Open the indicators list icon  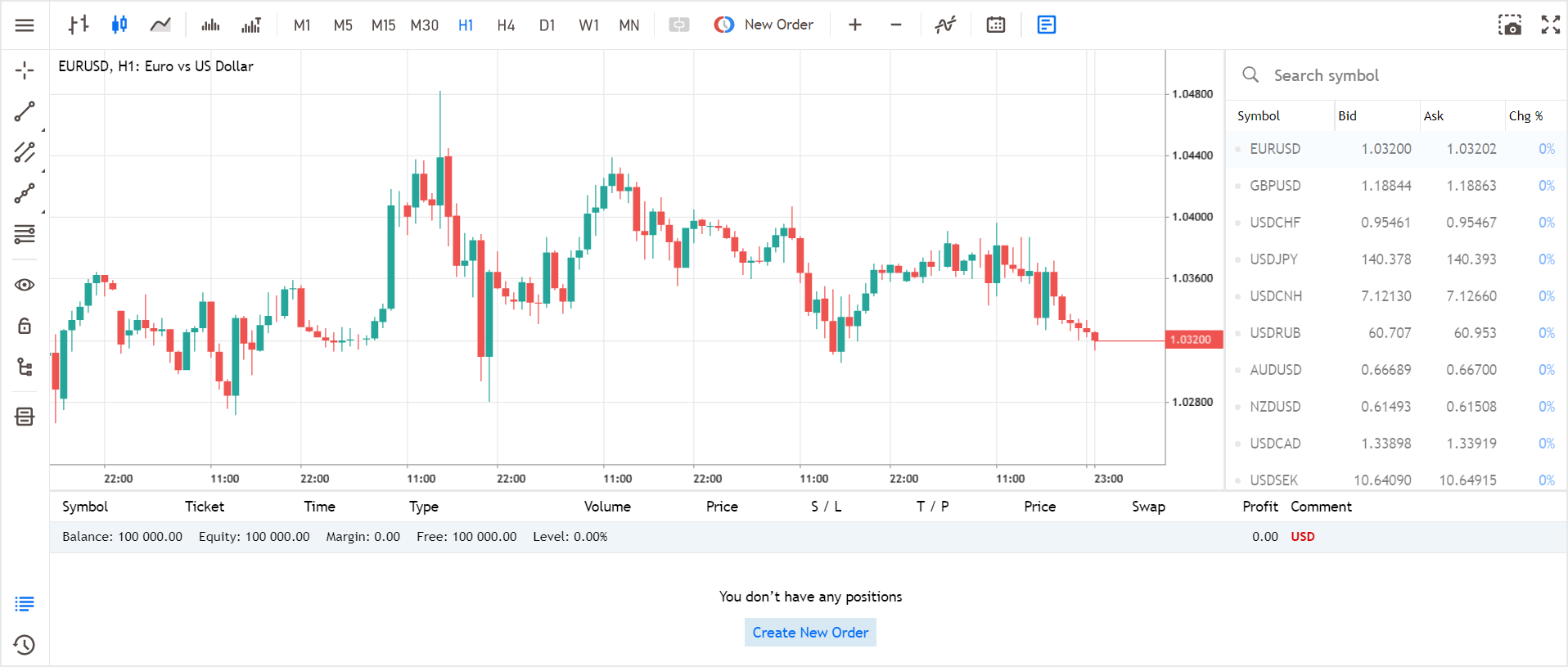click(945, 25)
